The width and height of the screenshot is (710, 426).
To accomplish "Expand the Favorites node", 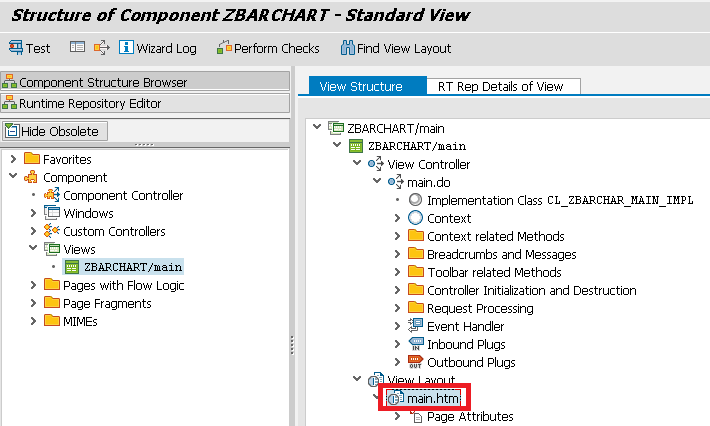I will (13, 158).
